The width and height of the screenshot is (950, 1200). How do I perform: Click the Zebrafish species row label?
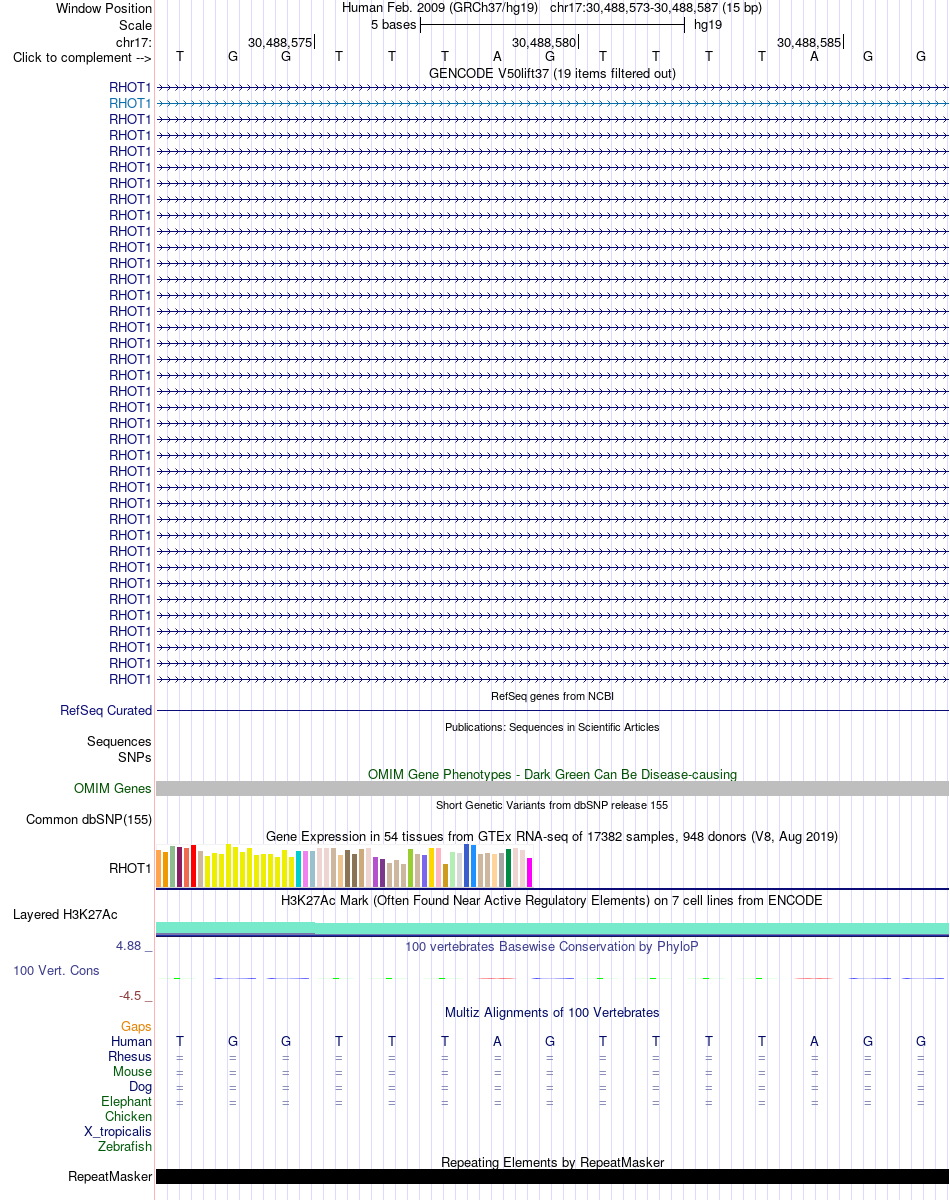(125, 1146)
